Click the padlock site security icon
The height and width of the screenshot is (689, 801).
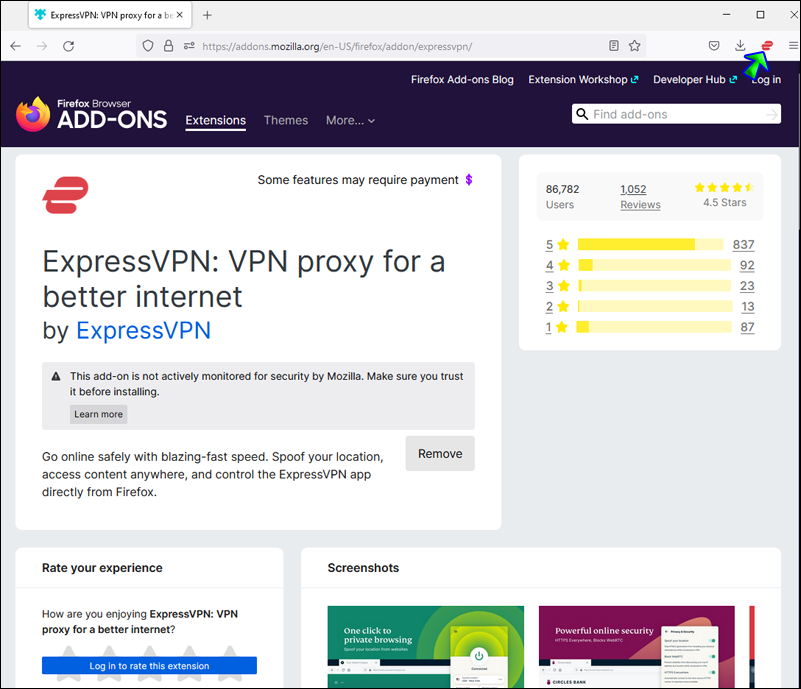click(168, 46)
